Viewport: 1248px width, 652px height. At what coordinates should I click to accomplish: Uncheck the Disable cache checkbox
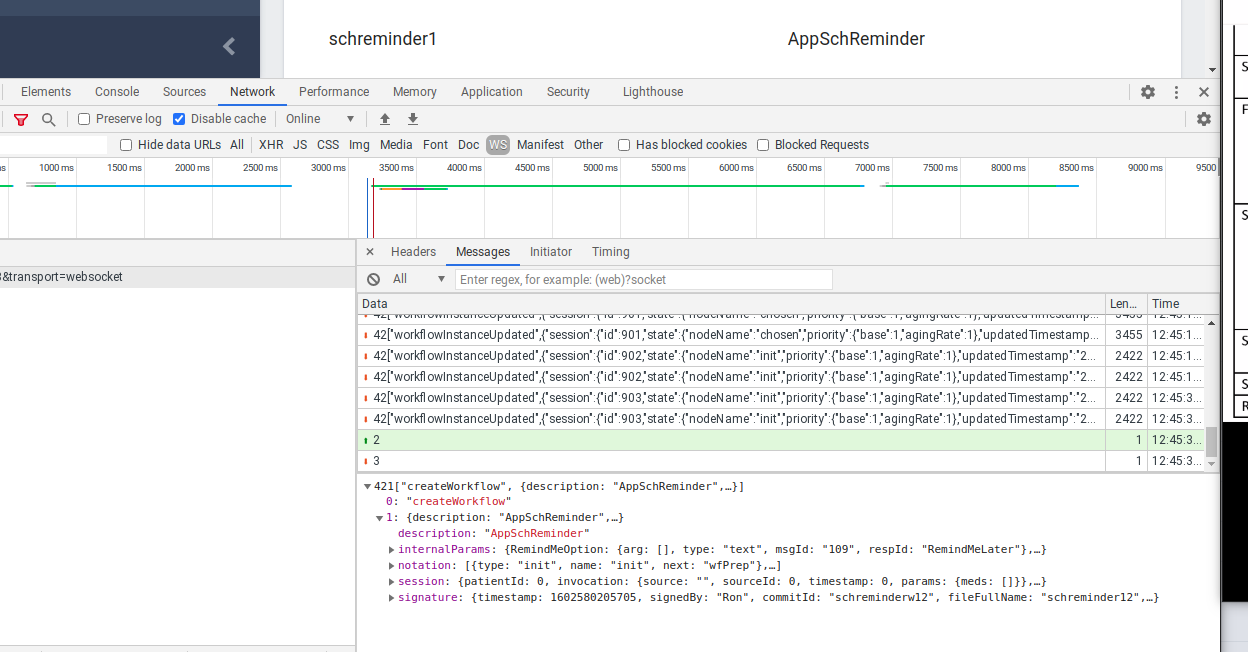point(179,119)
